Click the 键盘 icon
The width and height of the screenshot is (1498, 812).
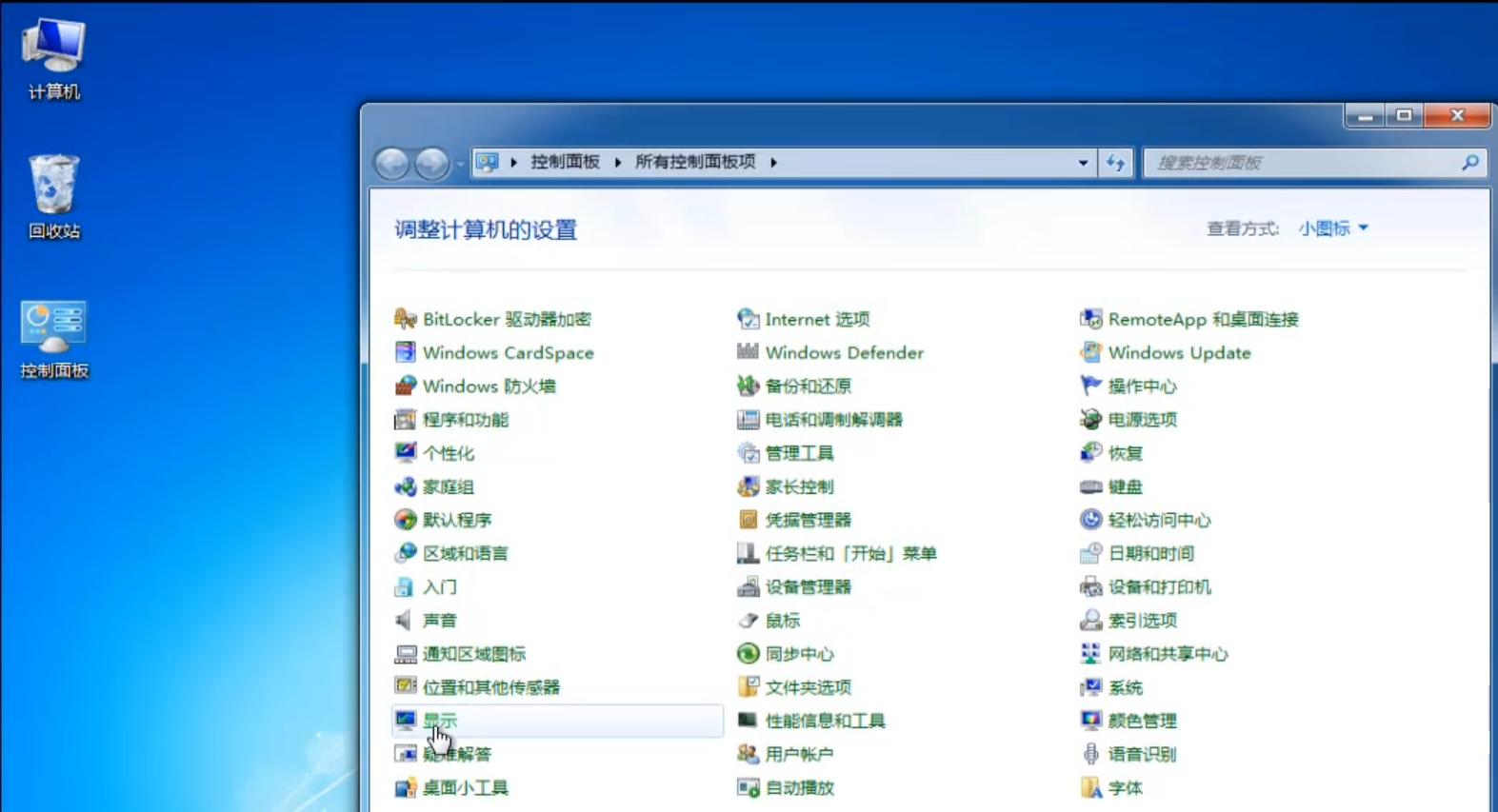pyautogui.click(x=1090, y=486)
